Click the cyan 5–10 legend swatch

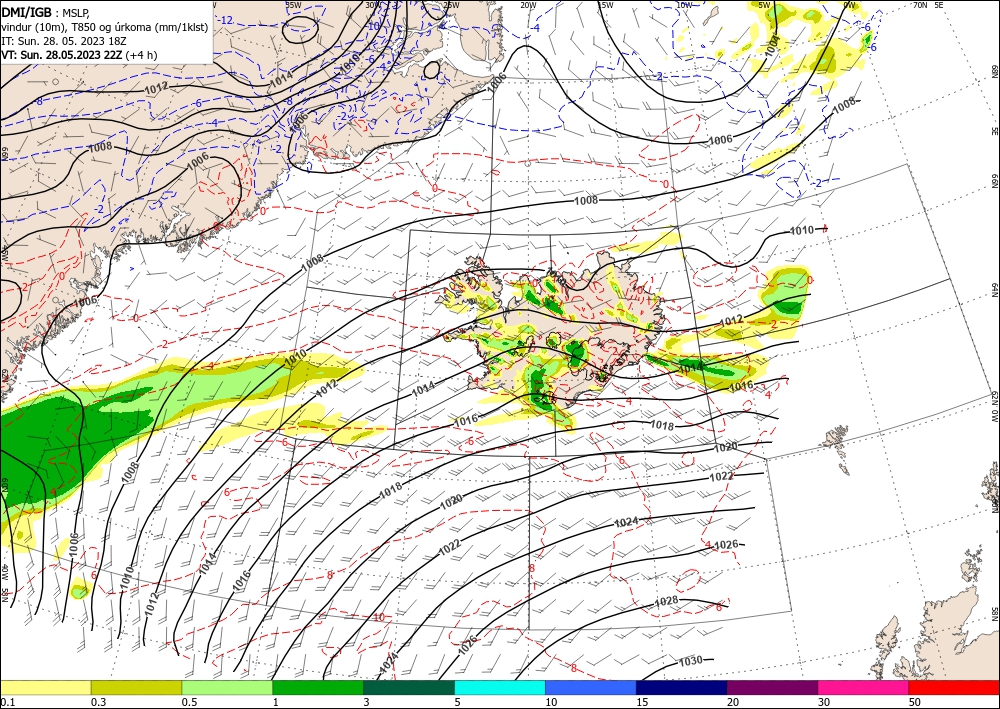click(x=500, y=687)
